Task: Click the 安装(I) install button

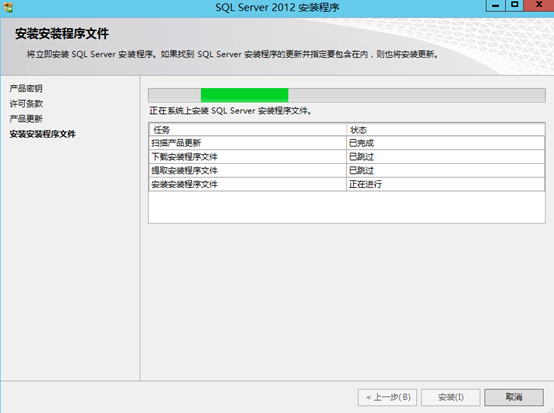Action: coord(450,397)
